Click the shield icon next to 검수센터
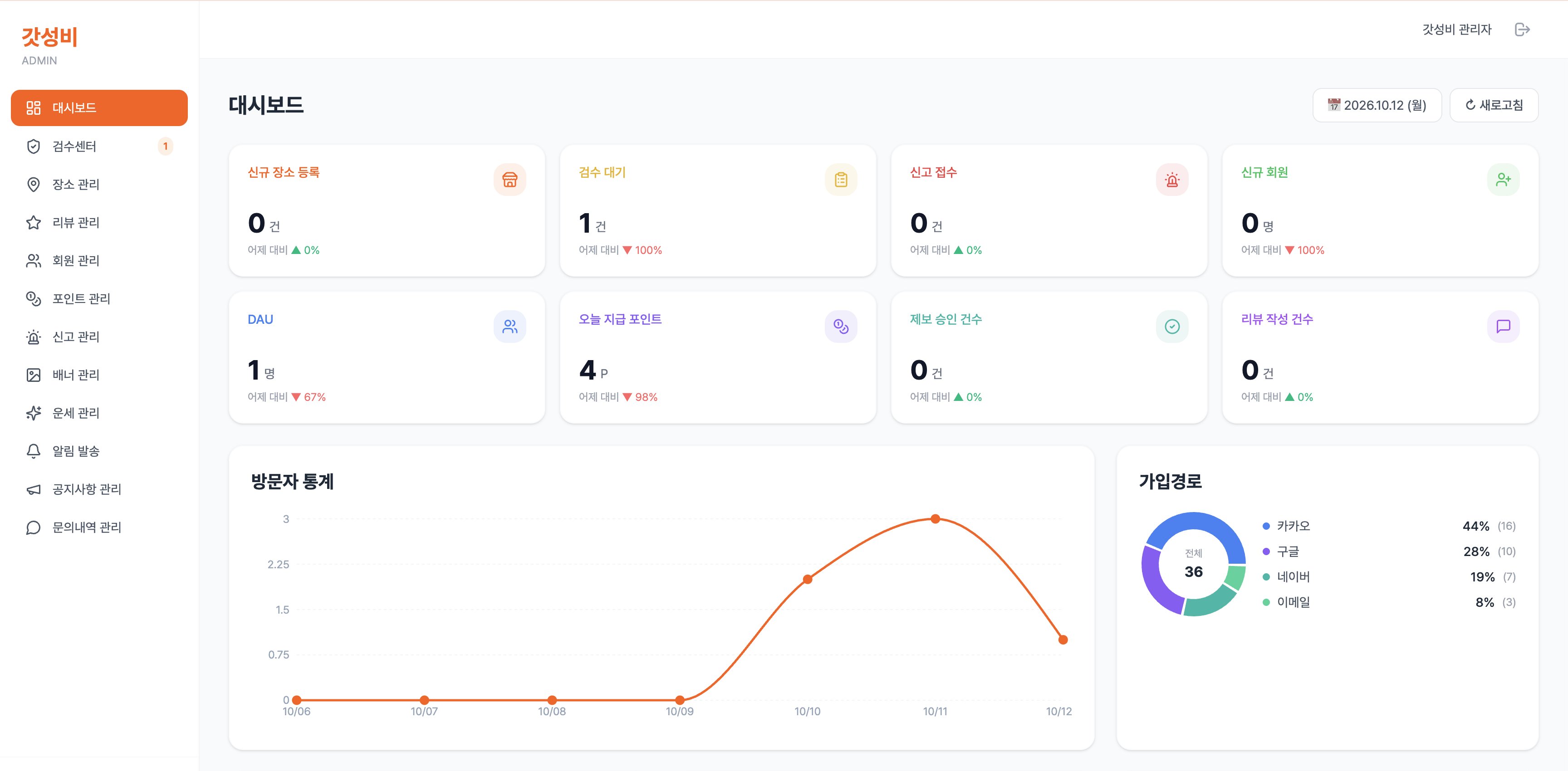Viewport: 1568px width, 771px height. [34, 146]
